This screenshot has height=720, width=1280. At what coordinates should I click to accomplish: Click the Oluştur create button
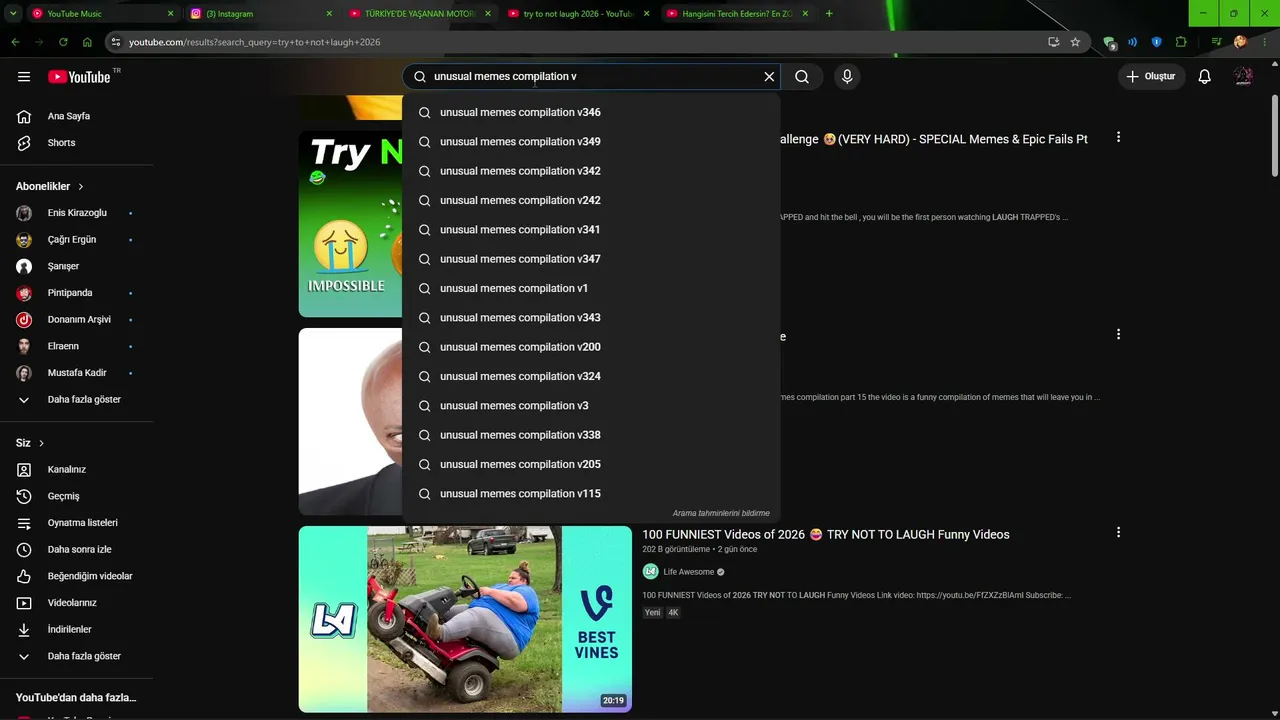tap(1151, 77)
